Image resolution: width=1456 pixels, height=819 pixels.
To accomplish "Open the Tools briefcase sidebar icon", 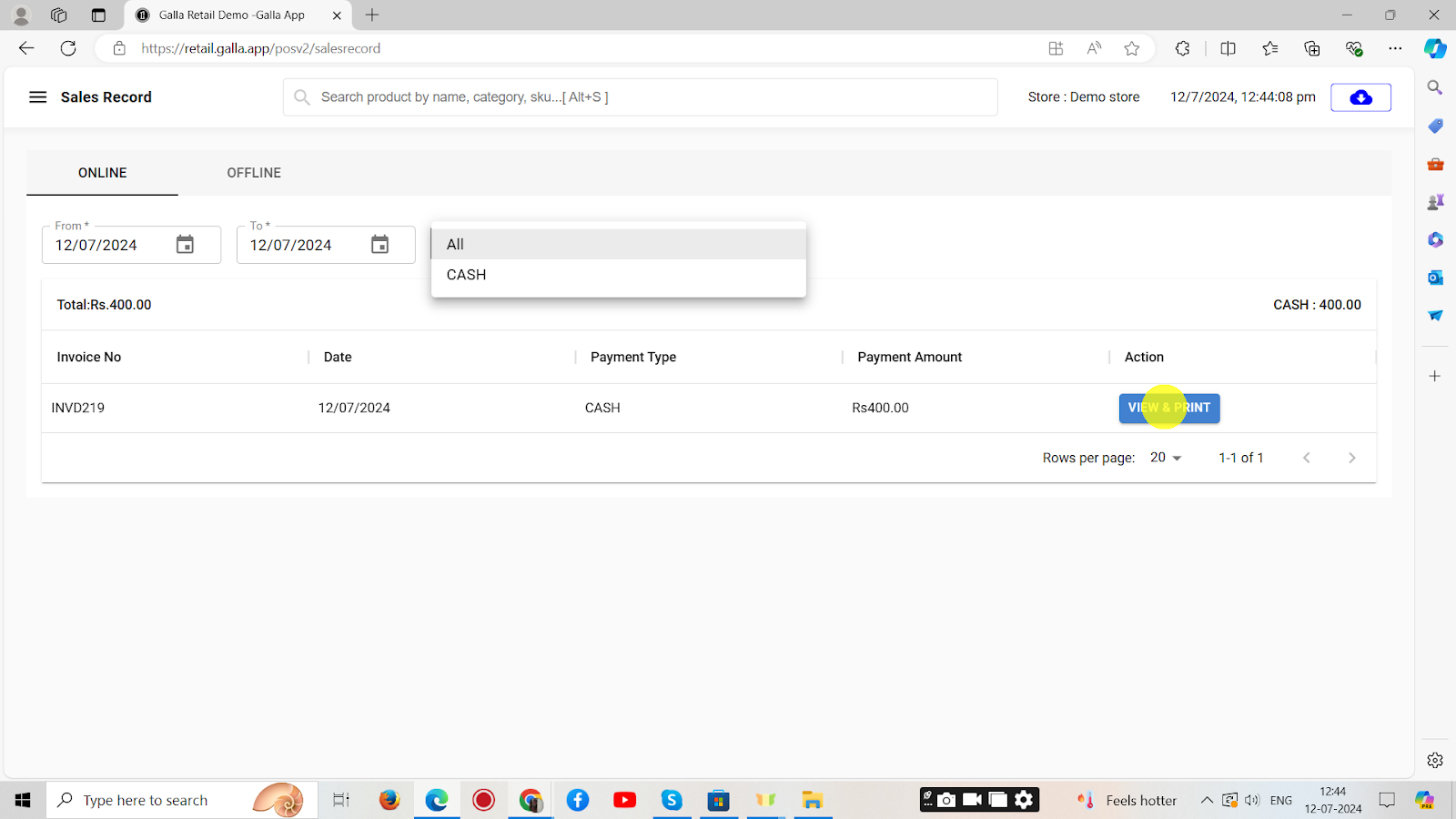I will click(1435, 164).
